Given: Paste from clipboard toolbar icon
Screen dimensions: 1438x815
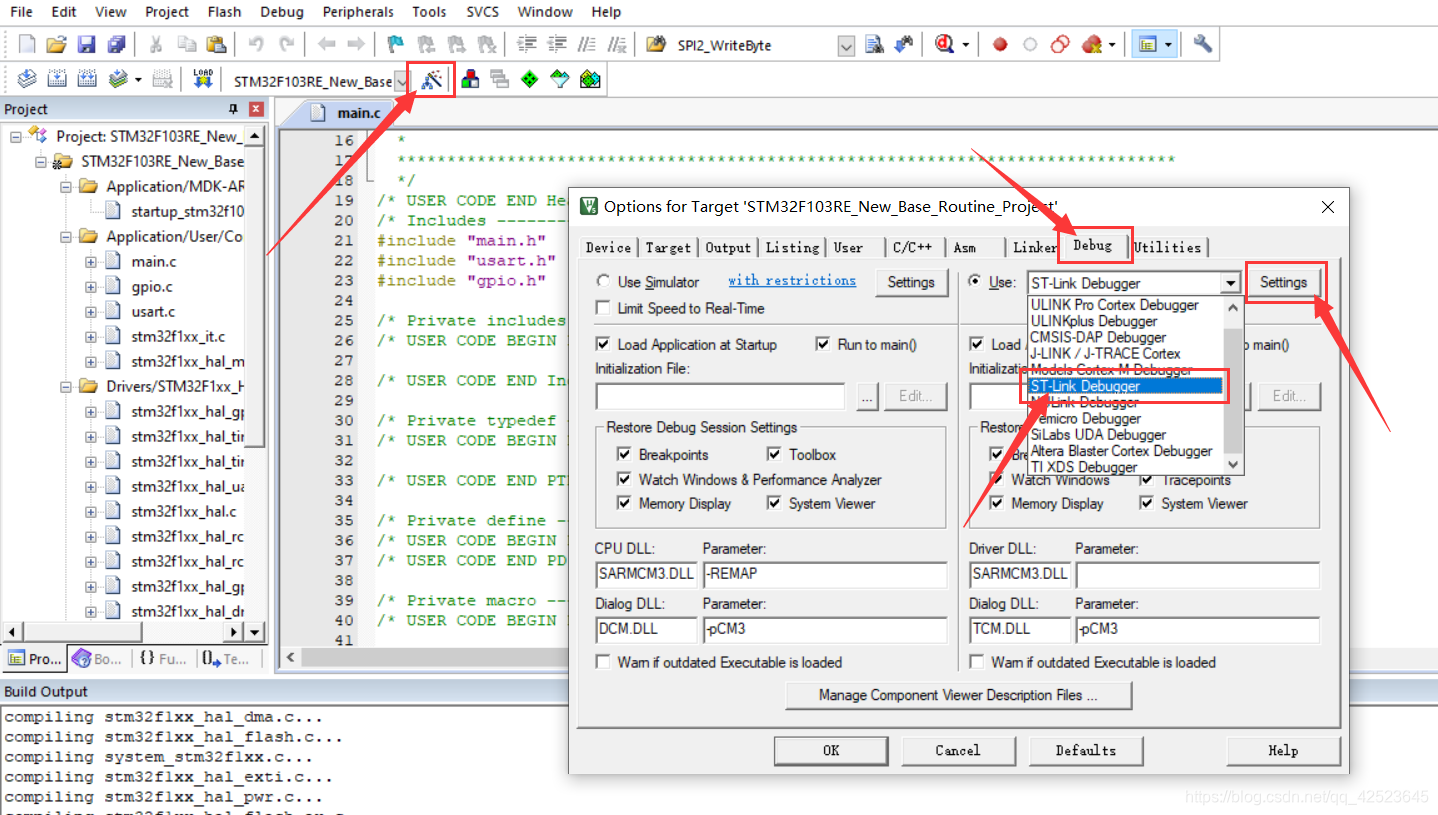Looking at the screenshot, I should click(216, 44).
